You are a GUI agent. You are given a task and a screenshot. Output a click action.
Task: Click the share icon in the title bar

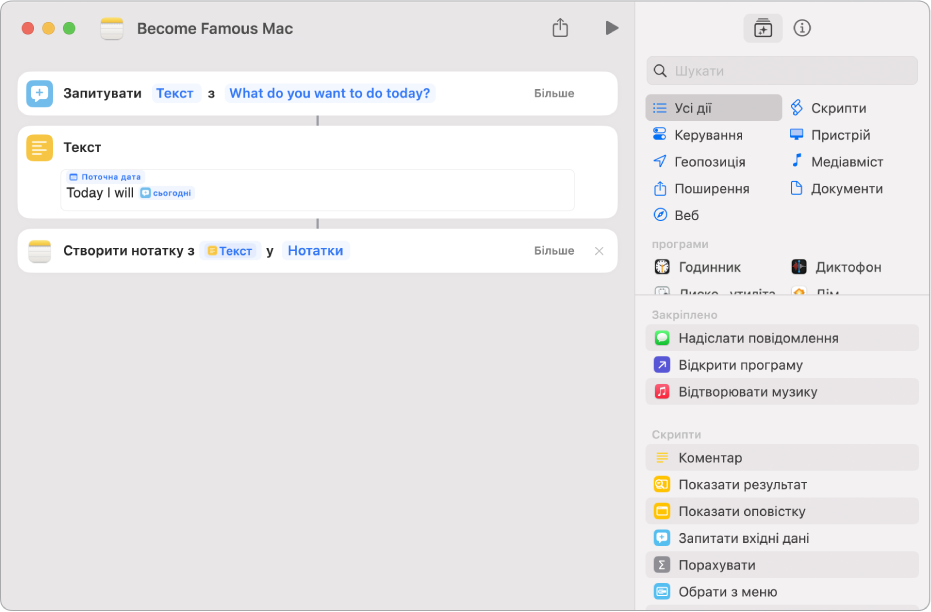pyautogui.click(x=560, y=27)
